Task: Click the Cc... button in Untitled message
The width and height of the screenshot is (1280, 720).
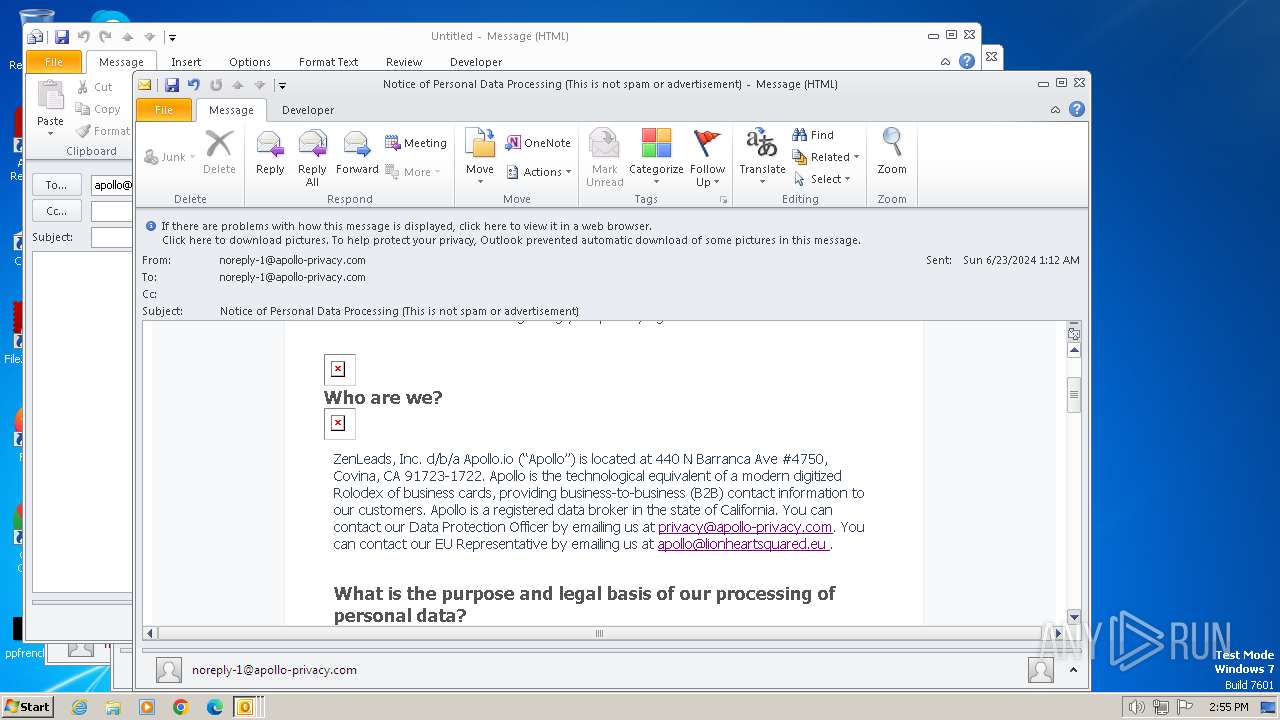Action: pos(56,211)
